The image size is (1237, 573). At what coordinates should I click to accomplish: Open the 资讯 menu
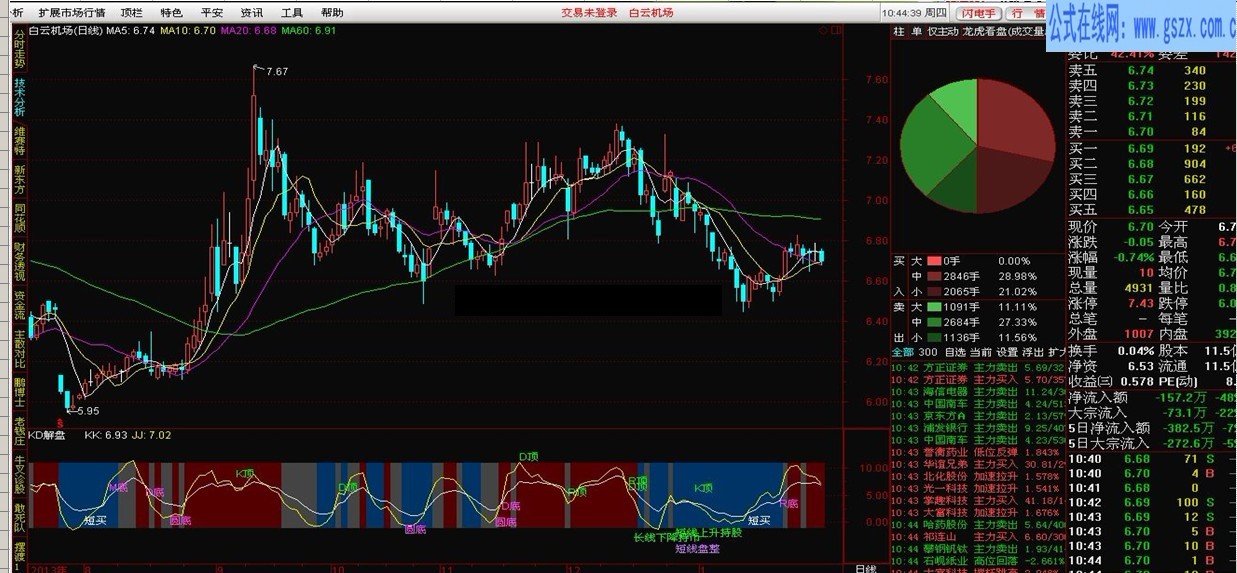[x=252, y=13]
